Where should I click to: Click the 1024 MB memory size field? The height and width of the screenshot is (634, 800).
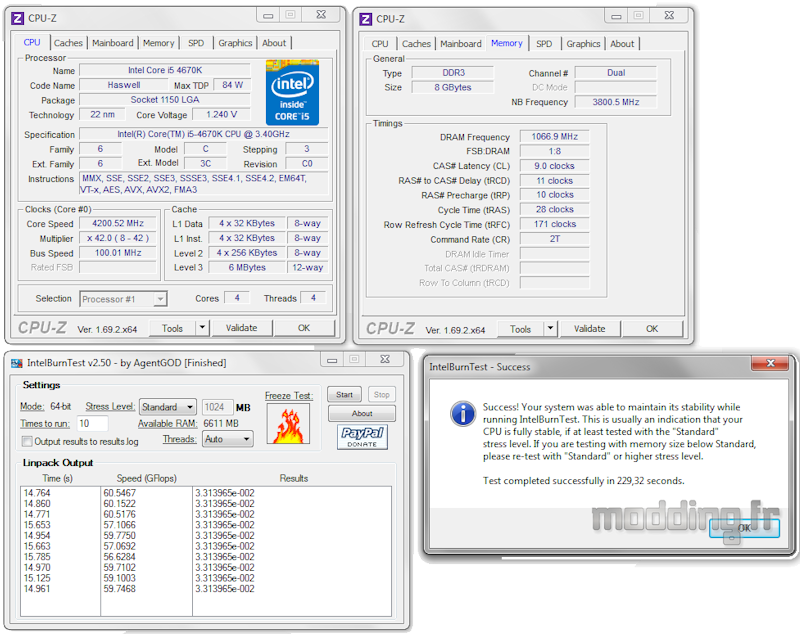coord(217,407)
